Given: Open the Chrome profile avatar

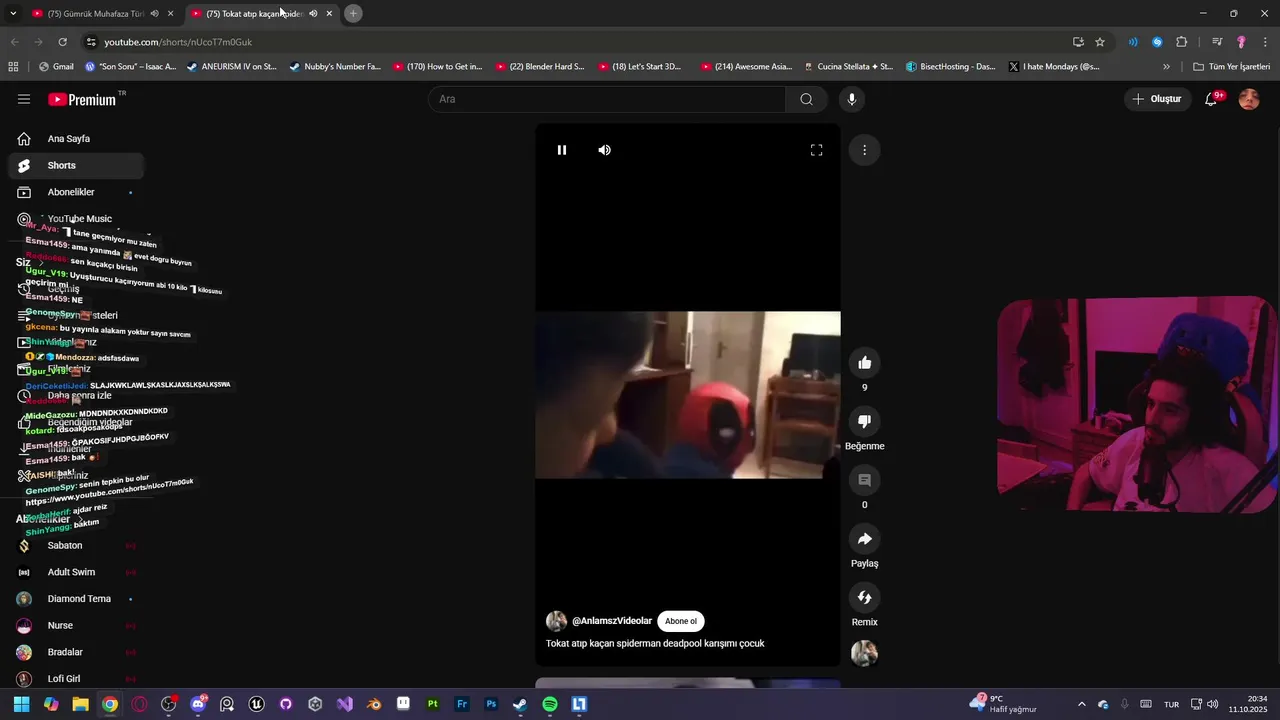Looking at the screenshot, I should click(1241, 42).
